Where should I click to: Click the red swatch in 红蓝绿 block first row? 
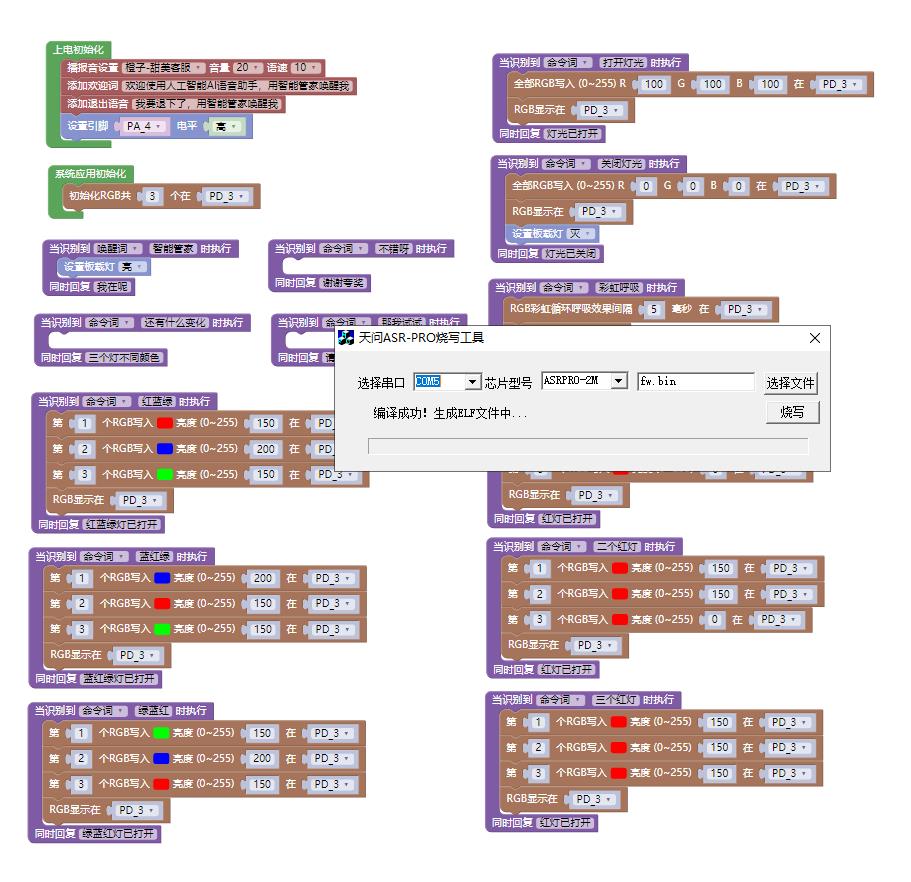pyautogui.click(x=165, y=423)
